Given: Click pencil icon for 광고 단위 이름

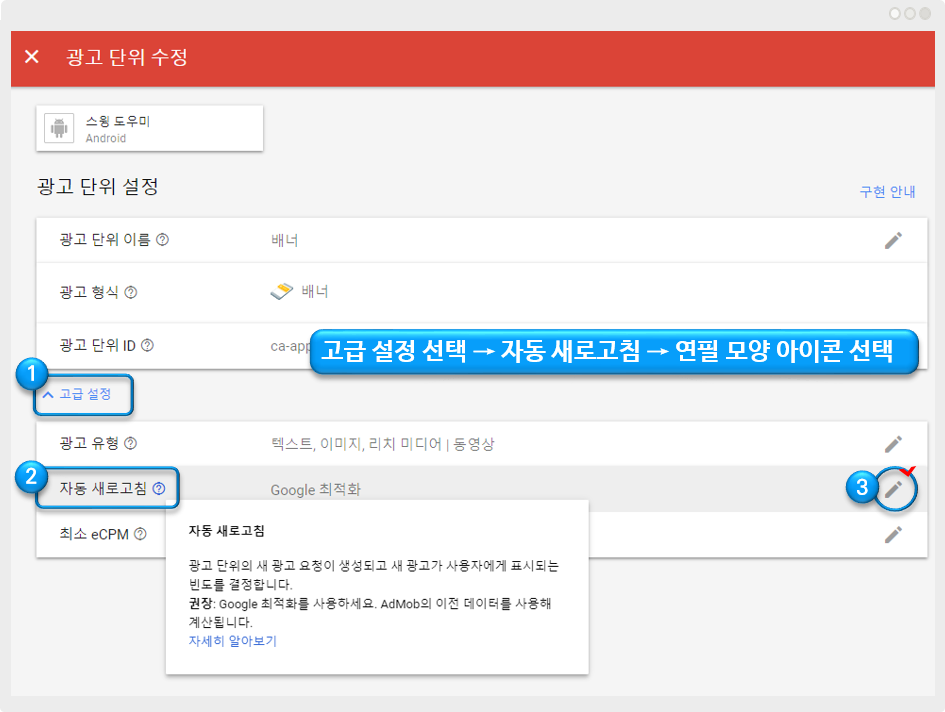Looking at the screenshot, I should click(x=893, y=240).
